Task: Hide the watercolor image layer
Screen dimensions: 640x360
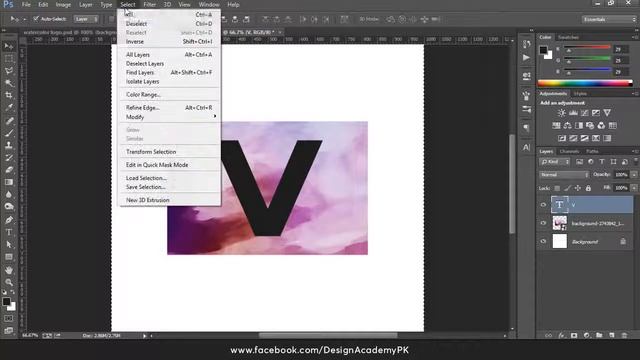Action: pos(543,223)
